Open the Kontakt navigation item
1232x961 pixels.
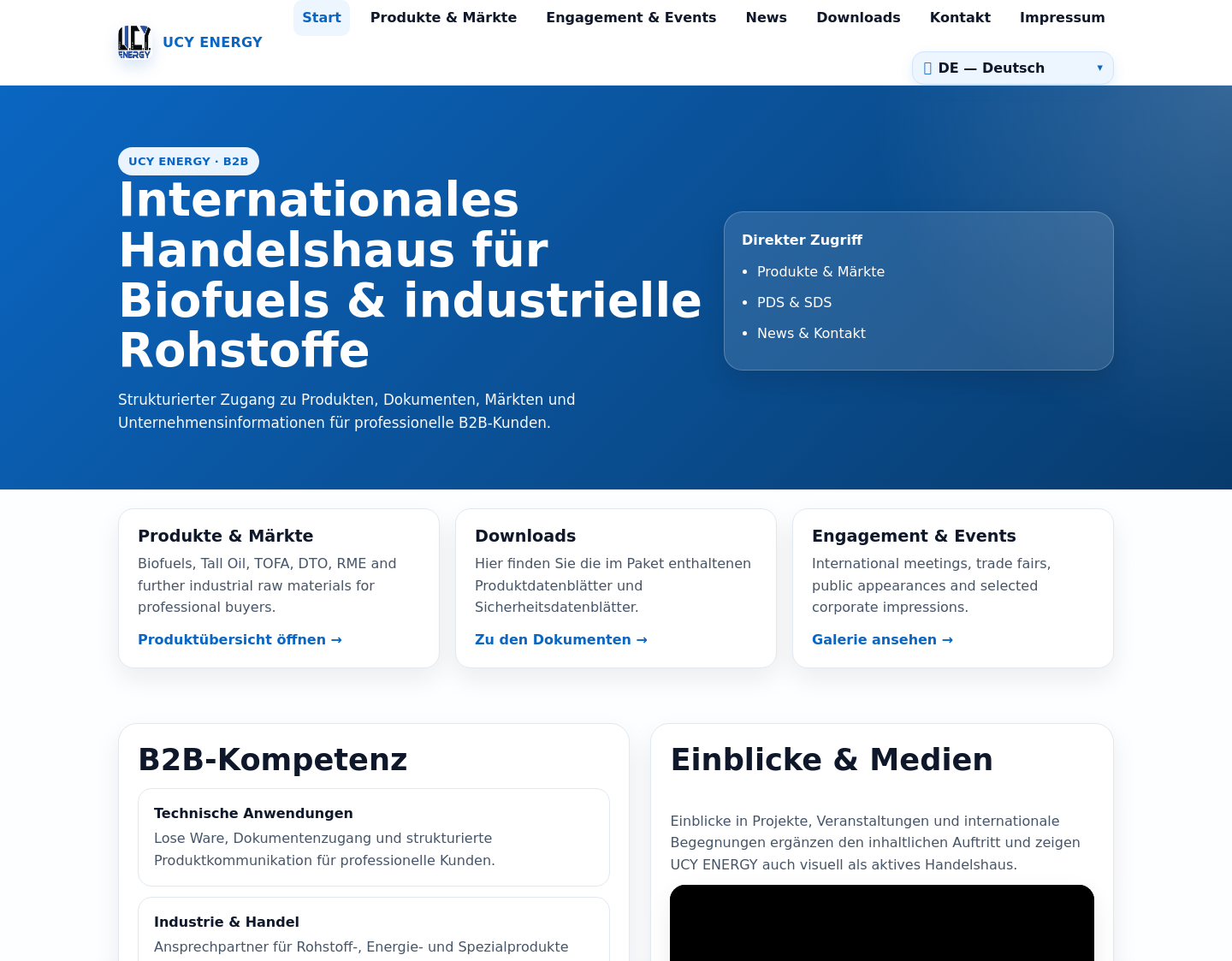[x=960, y=17]
